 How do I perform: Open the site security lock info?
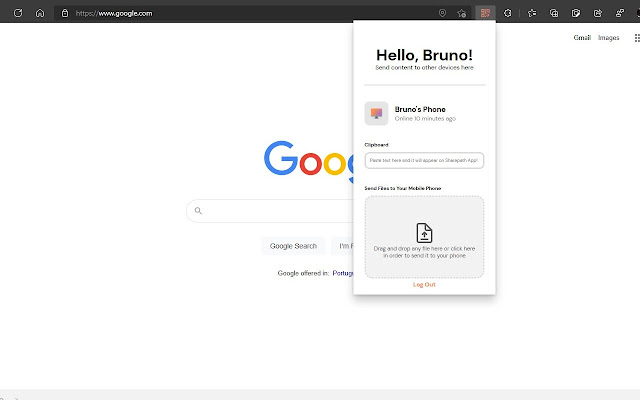(64, 13)
